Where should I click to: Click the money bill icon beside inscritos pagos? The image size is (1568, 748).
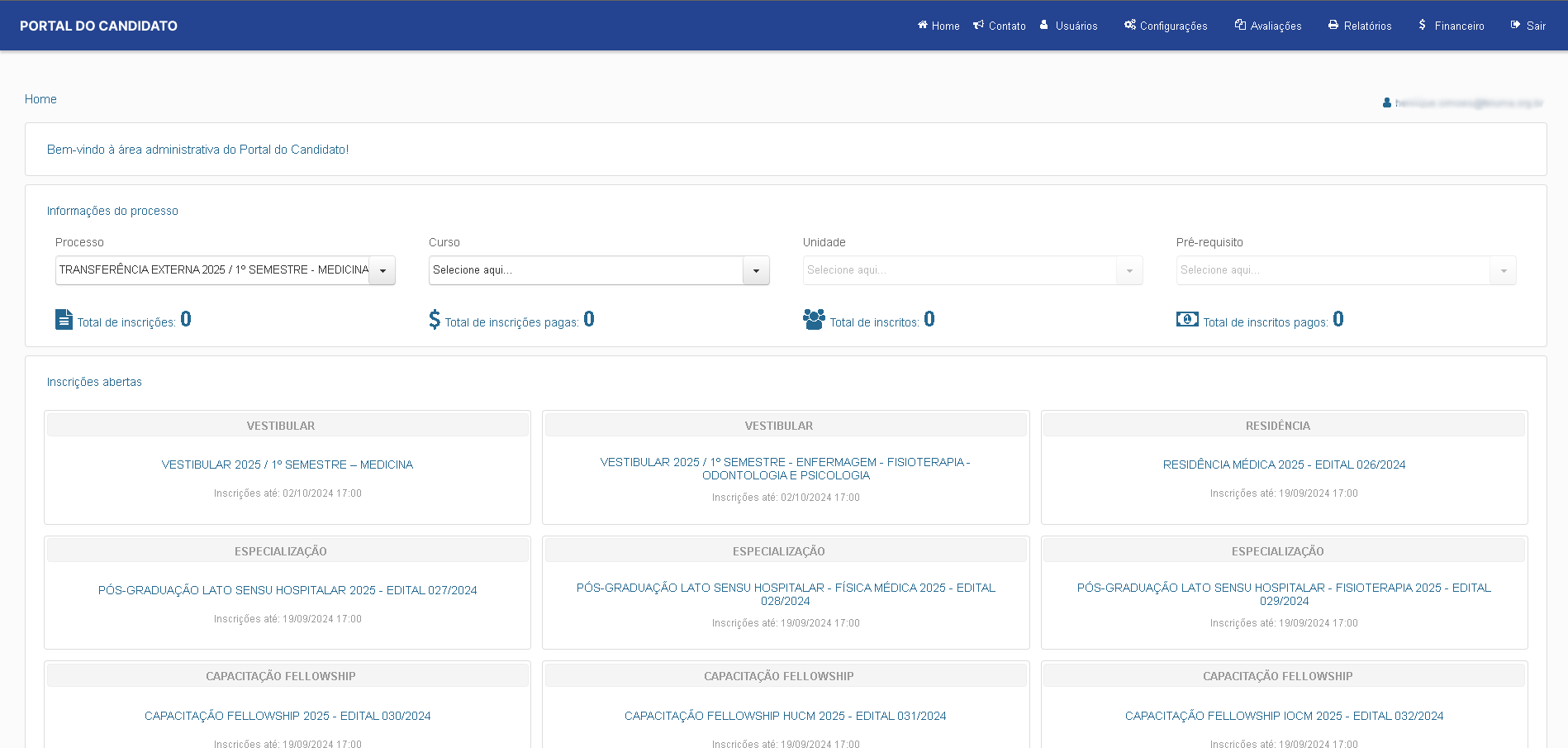tap(1187, 319)
